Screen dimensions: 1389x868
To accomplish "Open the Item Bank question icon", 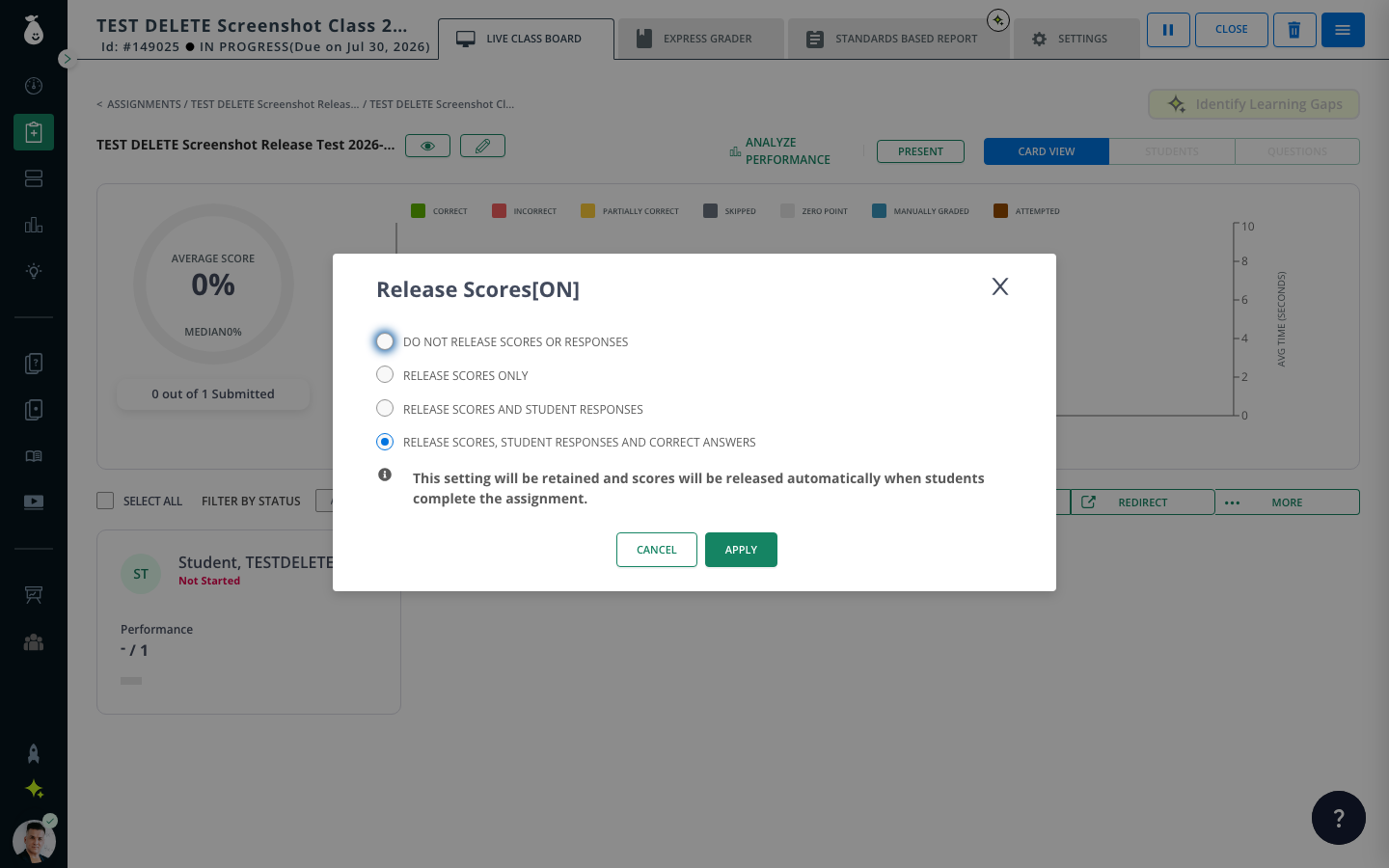I will pos(34,364).
